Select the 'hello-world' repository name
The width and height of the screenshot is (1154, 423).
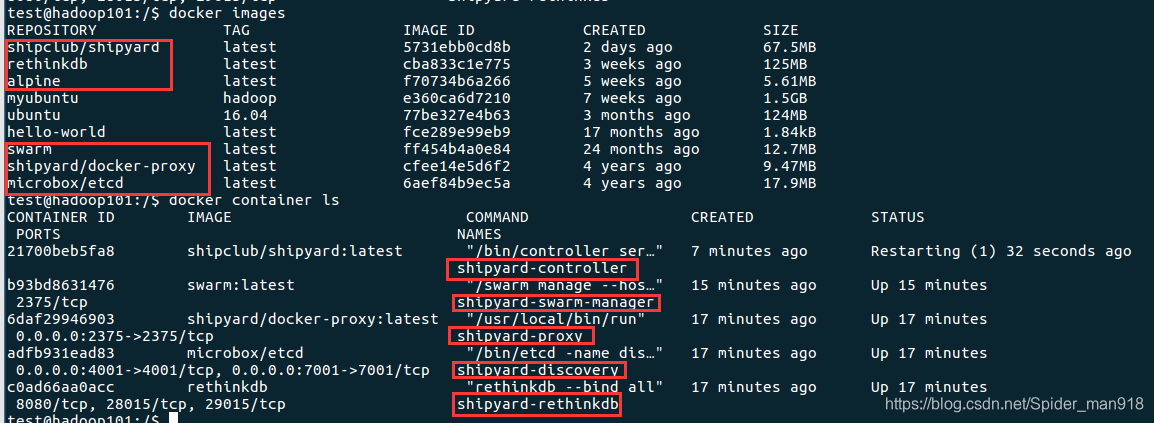pyautogui.click(x=56, y=132)
